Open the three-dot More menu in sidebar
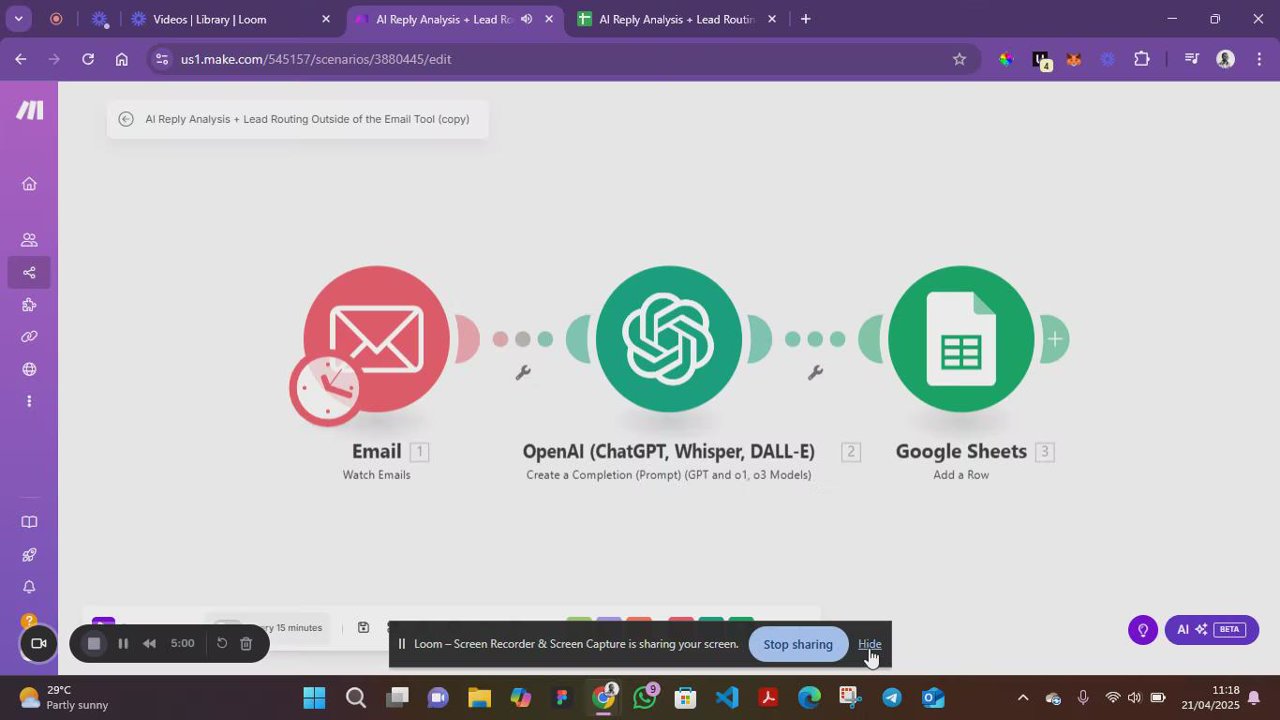1280x720 pixels. point(29,401)
